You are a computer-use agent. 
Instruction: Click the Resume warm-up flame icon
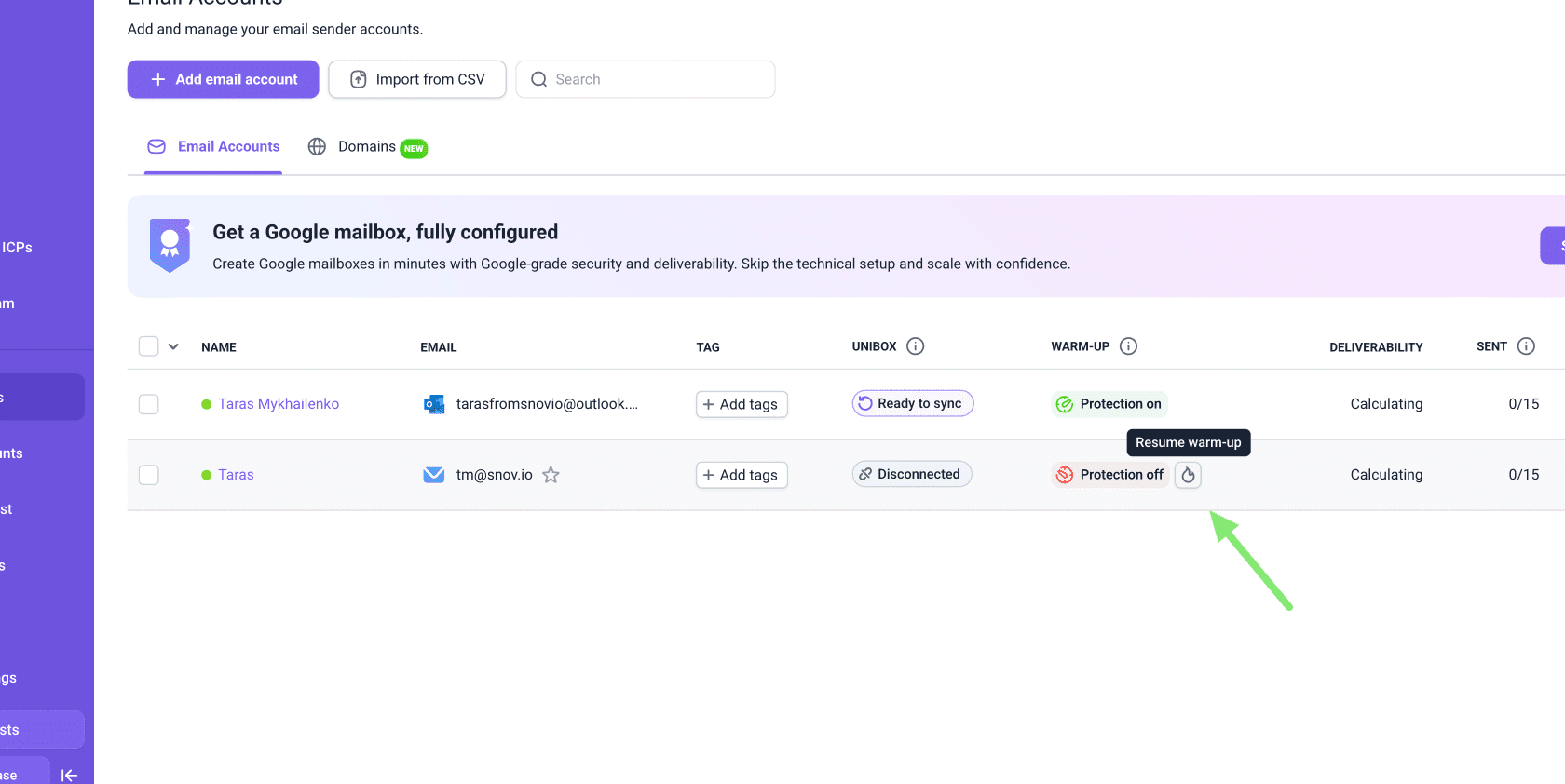tap(1188, 475)
